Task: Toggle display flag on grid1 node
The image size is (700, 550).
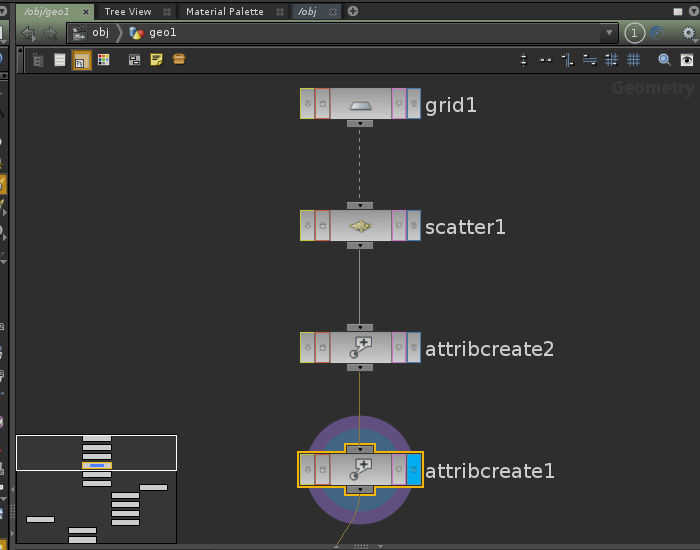Action: coord(413,104)
